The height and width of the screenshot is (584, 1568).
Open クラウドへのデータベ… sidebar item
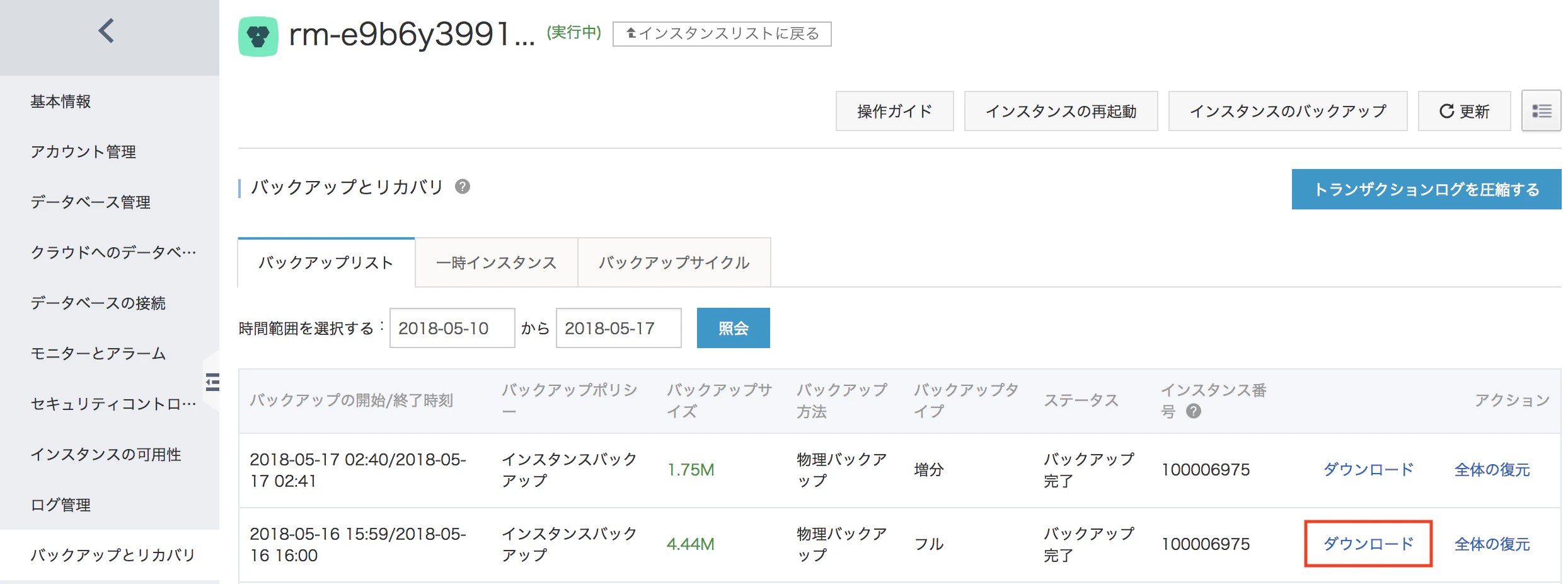pyautogui.click(x=110, y=252)
